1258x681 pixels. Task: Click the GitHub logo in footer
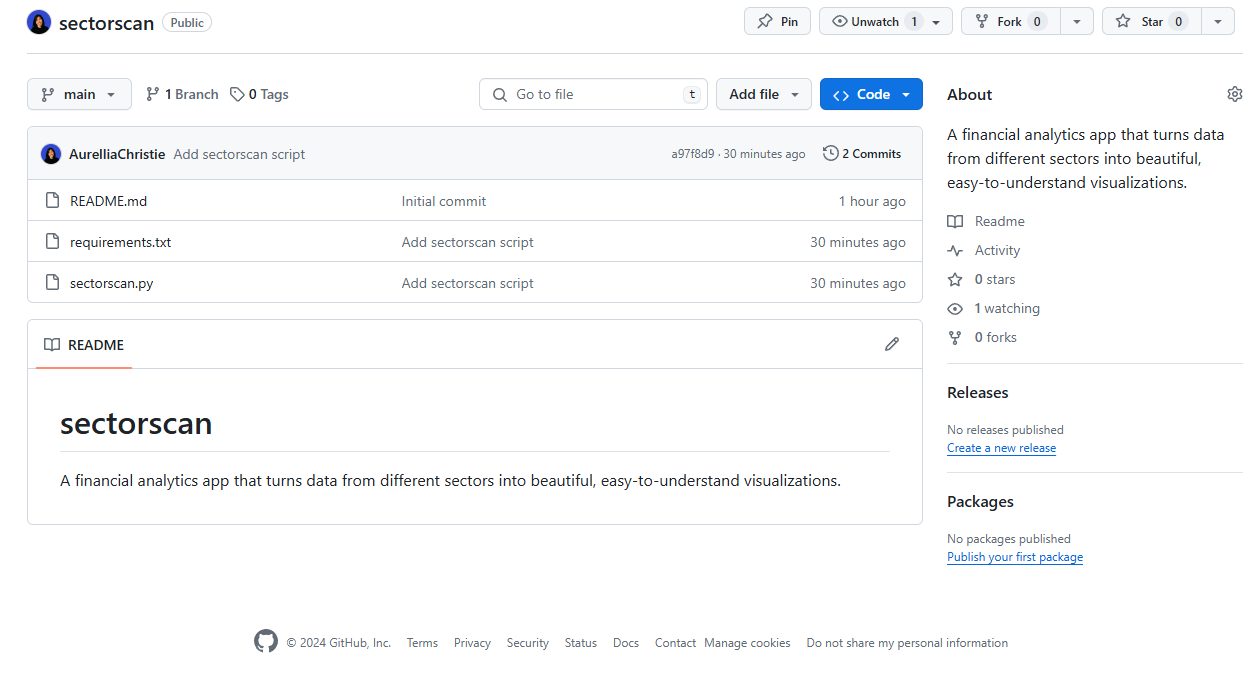pos(266,642)
